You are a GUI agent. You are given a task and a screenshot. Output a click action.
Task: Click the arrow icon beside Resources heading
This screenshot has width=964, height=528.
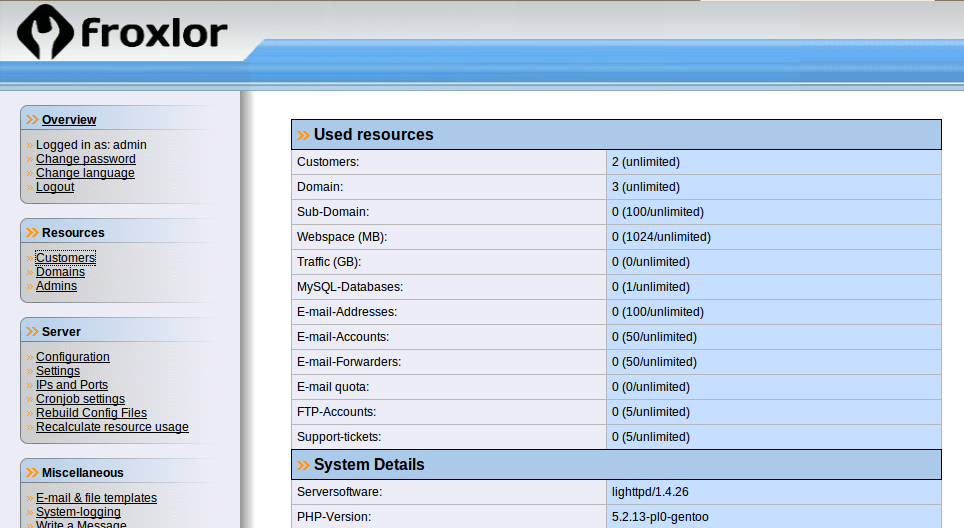[x=33, y=233]
